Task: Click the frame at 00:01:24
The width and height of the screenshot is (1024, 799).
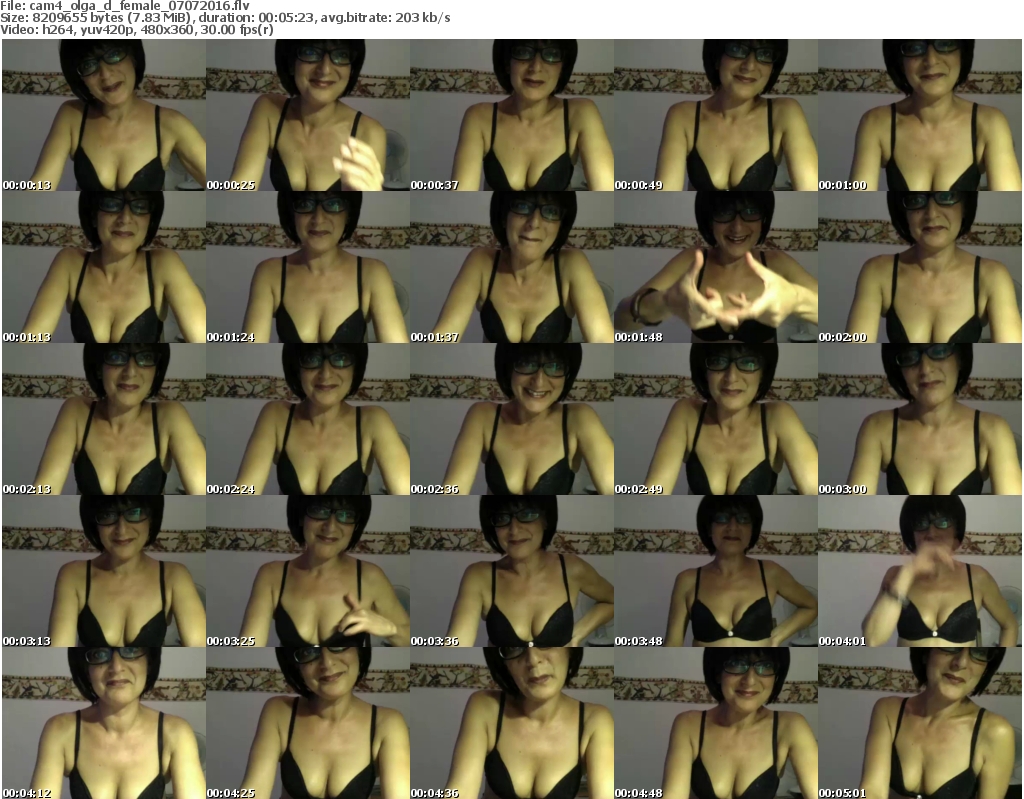Action: (308, 267)
